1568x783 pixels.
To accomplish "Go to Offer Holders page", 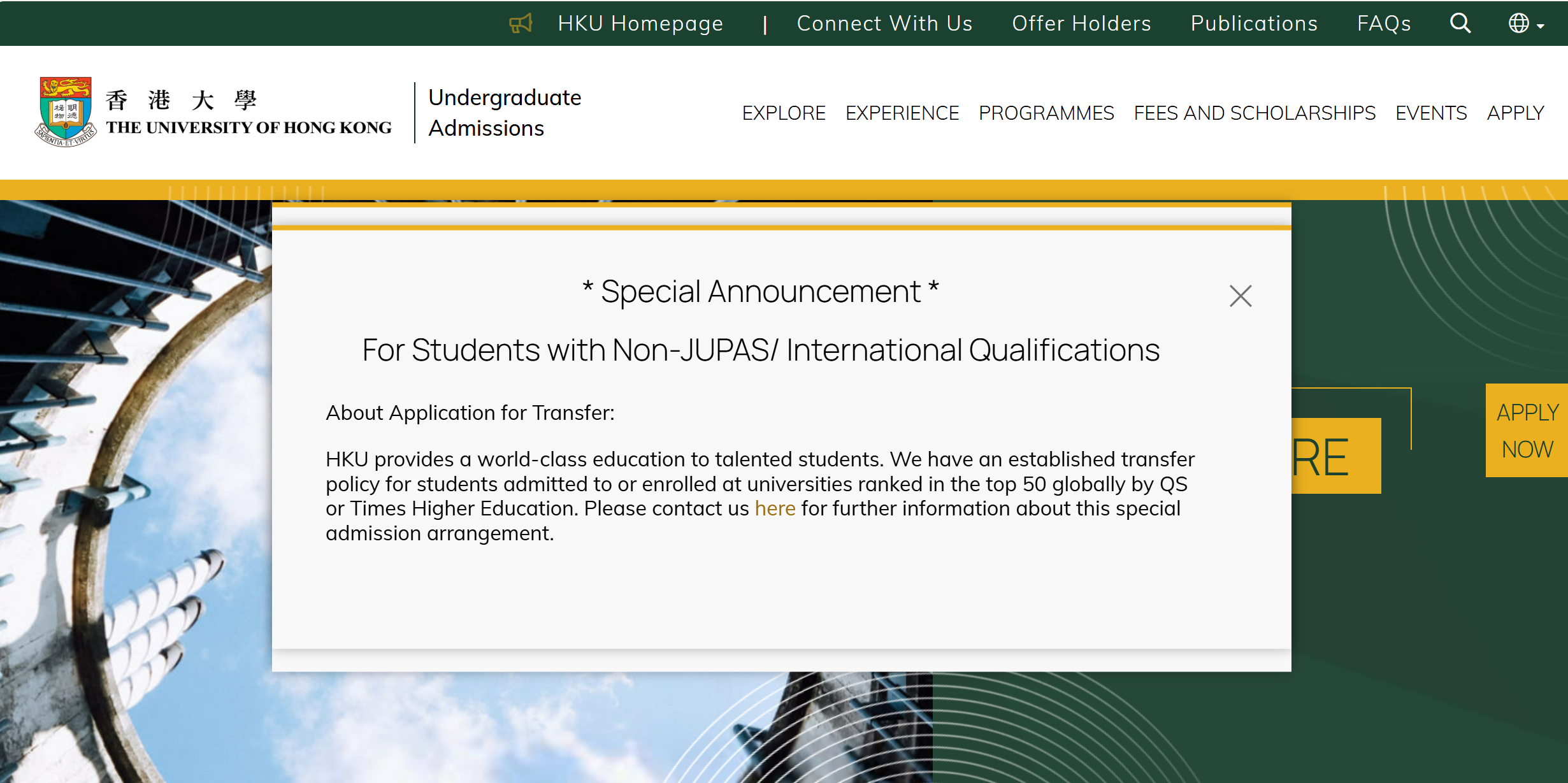I will click(x=1081, y=24).
